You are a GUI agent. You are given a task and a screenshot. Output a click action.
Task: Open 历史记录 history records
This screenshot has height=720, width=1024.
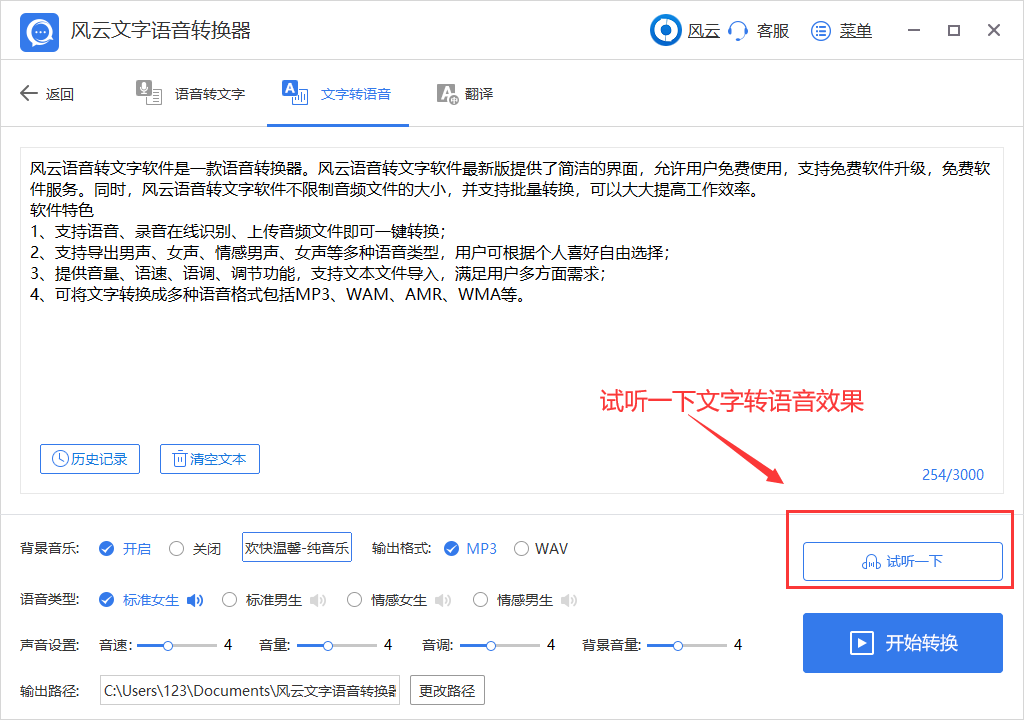(90, 459)
